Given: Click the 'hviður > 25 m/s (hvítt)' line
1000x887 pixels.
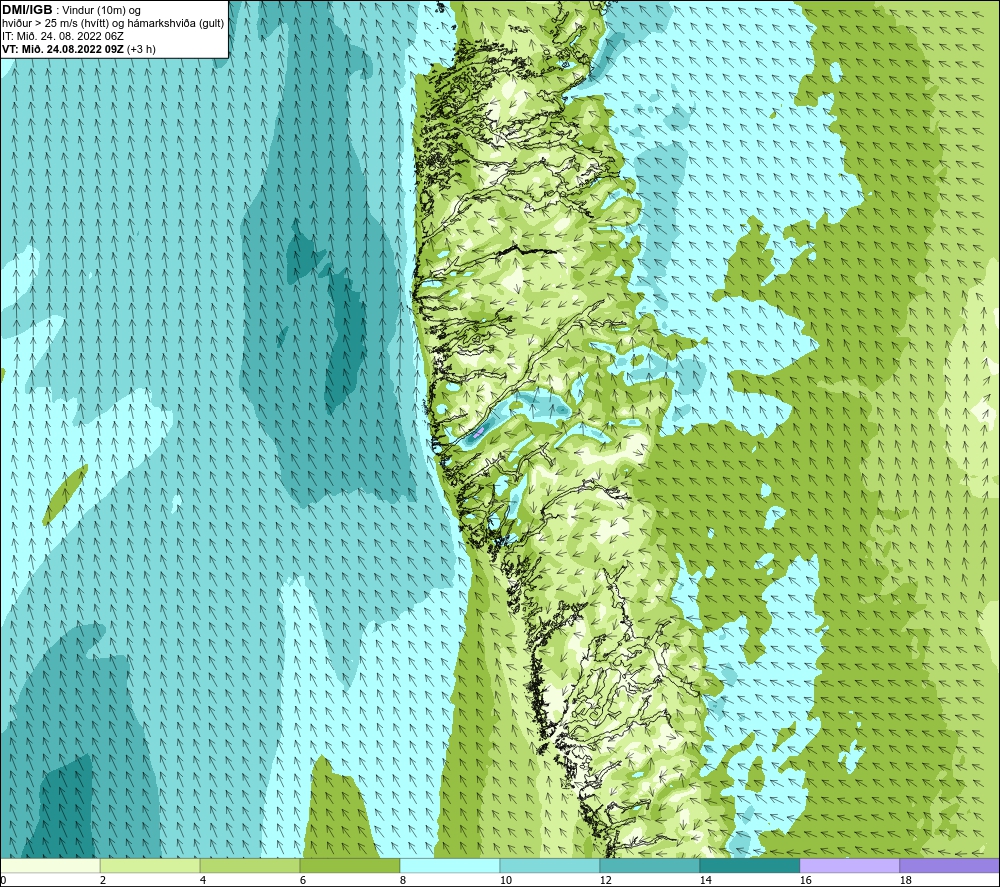Looking at the screenshot, I should (55, 24).
